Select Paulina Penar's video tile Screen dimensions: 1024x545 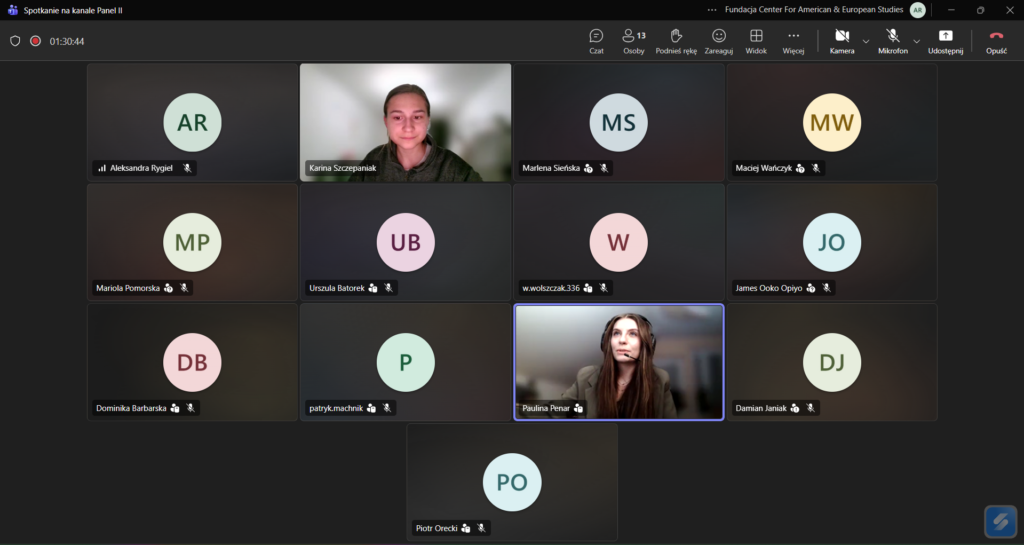[x=618, y=362]
